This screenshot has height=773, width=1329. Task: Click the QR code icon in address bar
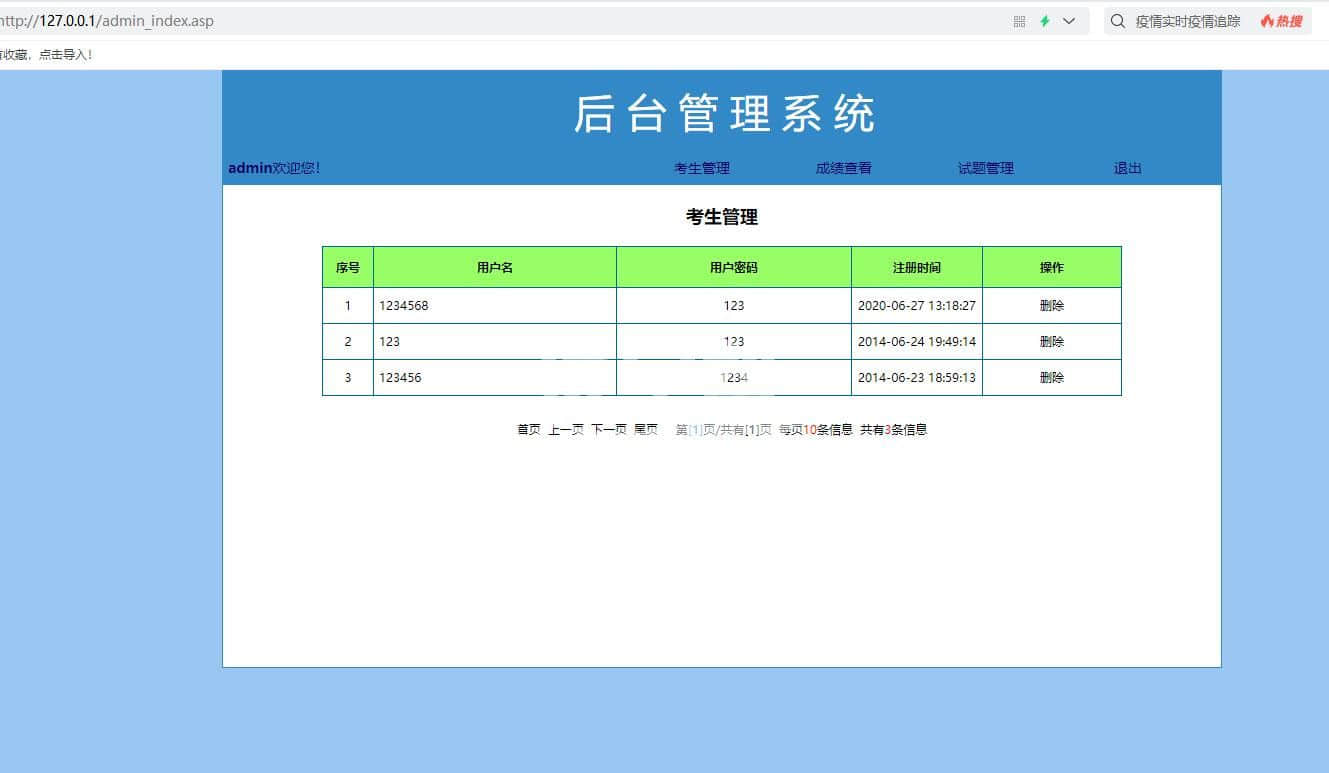pos(1019,21)
